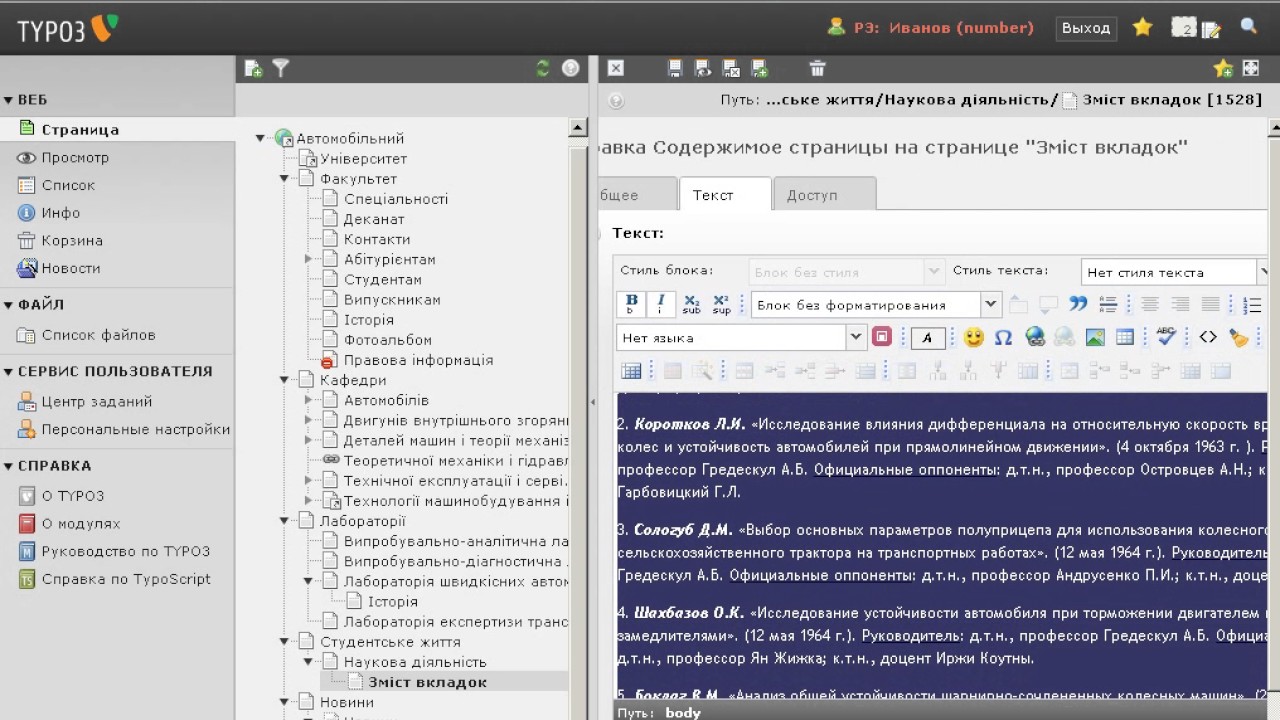Open the page tree filter
This screenshot has height=720, width=1280.
pyautogui.click(x=281, y=68)
